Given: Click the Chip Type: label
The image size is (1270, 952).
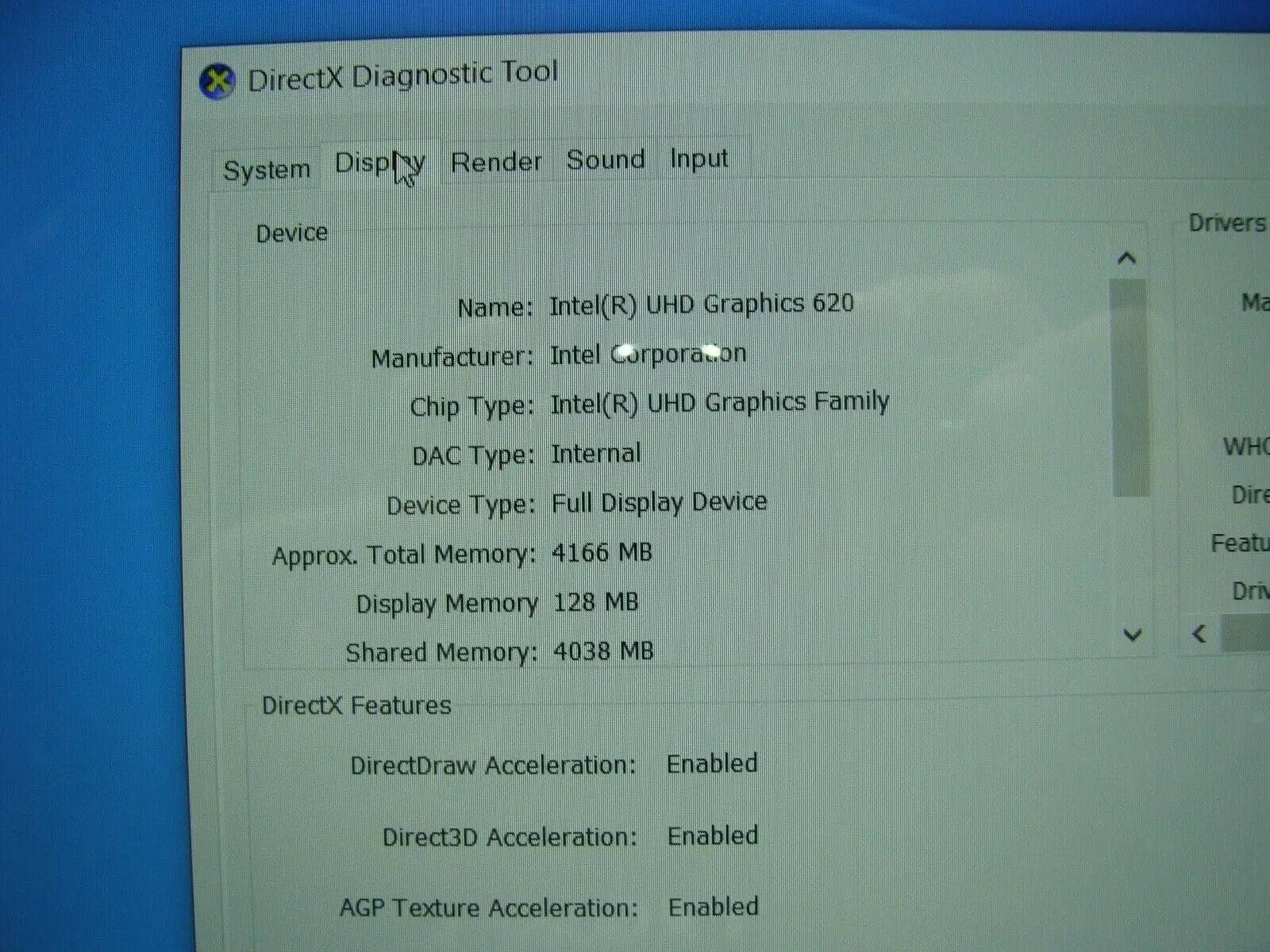Looking at the screenshot, I should (x=472, y=407).
